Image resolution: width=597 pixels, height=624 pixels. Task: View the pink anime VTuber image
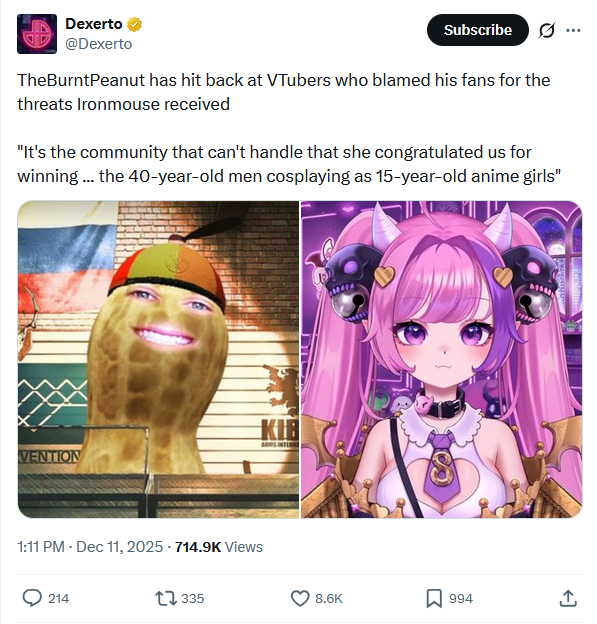[441, 359]
